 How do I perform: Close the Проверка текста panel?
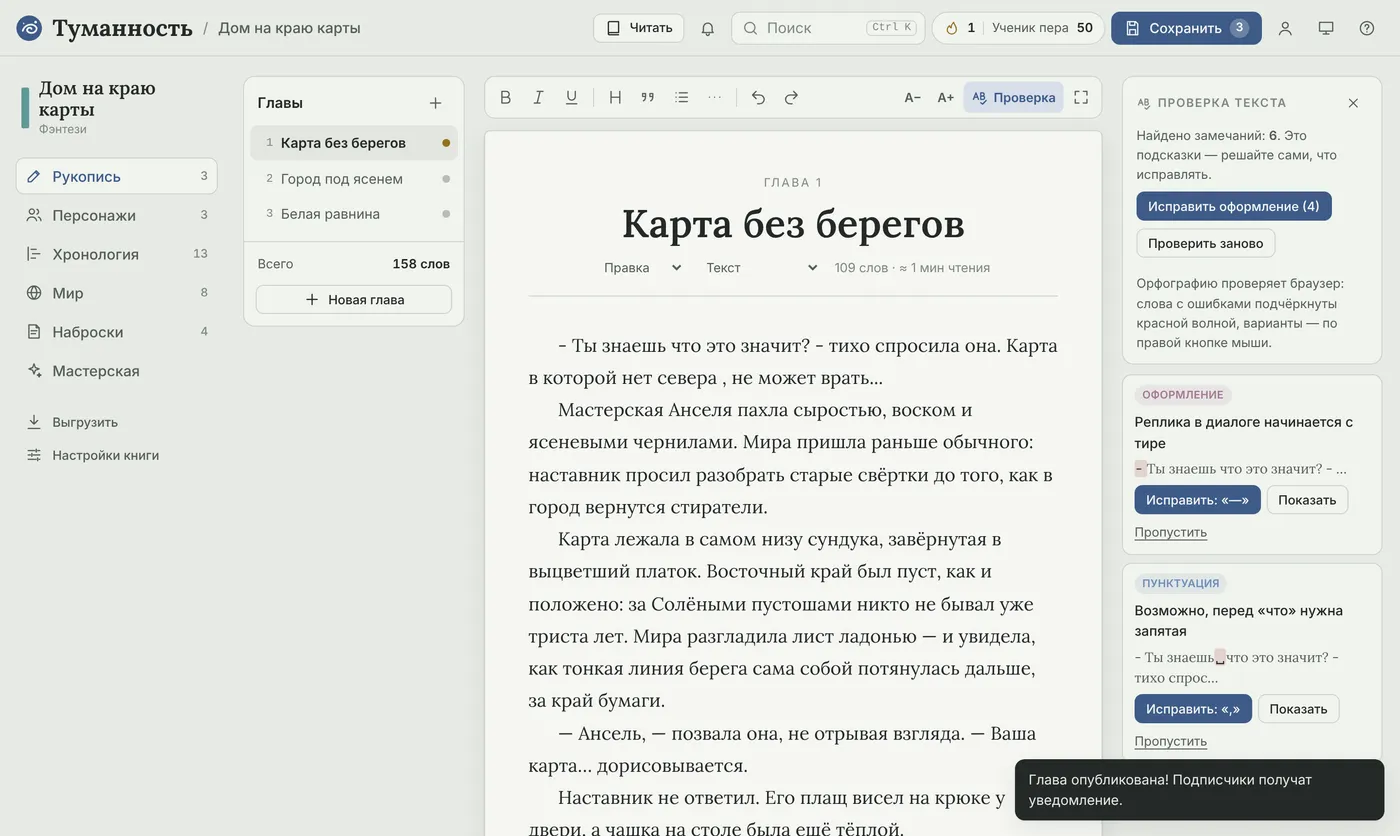(x=1353, y=103)
